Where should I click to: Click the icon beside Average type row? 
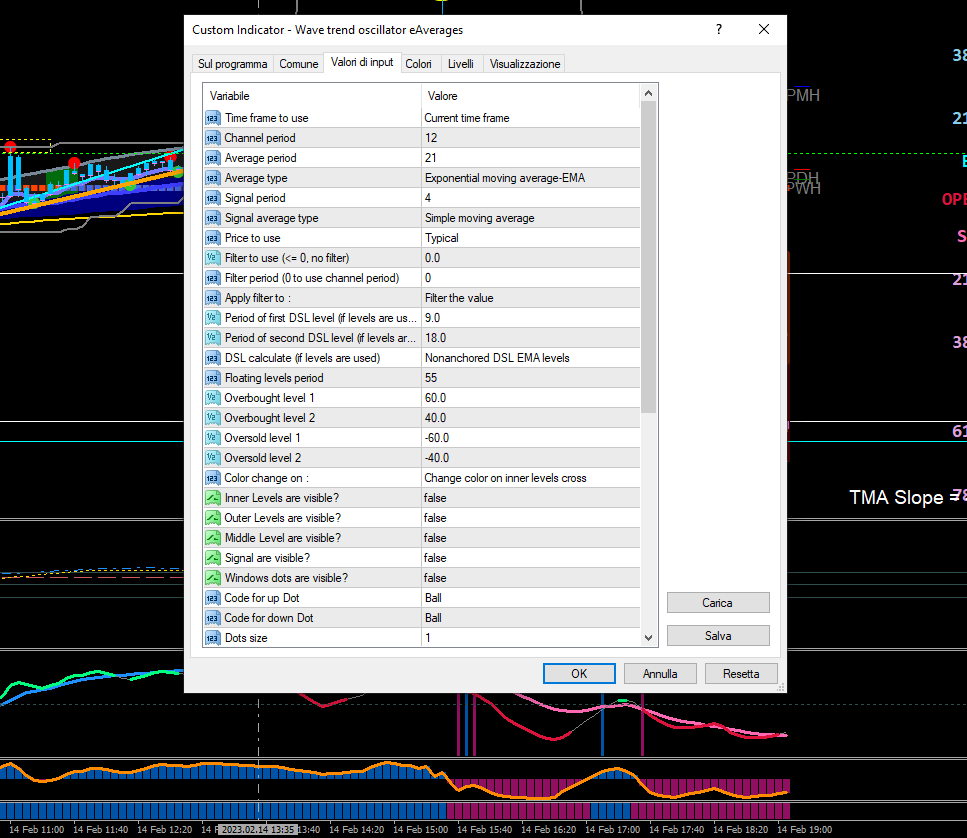point(212,178)
